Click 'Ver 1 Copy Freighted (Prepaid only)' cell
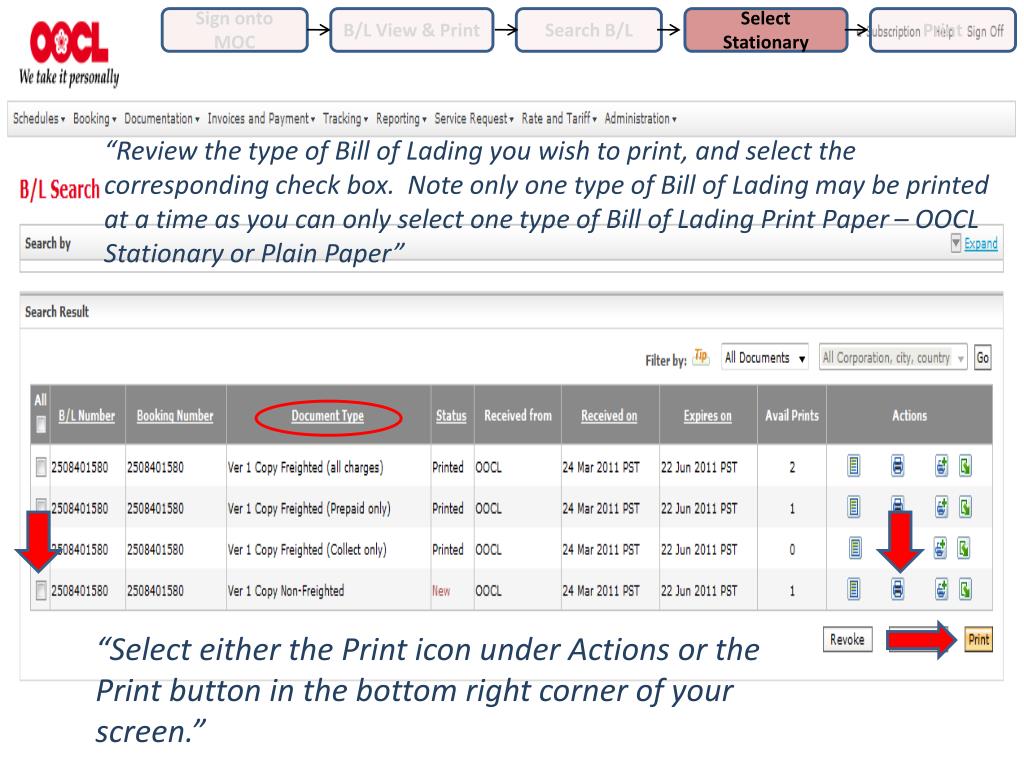Viewport: 1024px width, 768px height. [309, 509]
